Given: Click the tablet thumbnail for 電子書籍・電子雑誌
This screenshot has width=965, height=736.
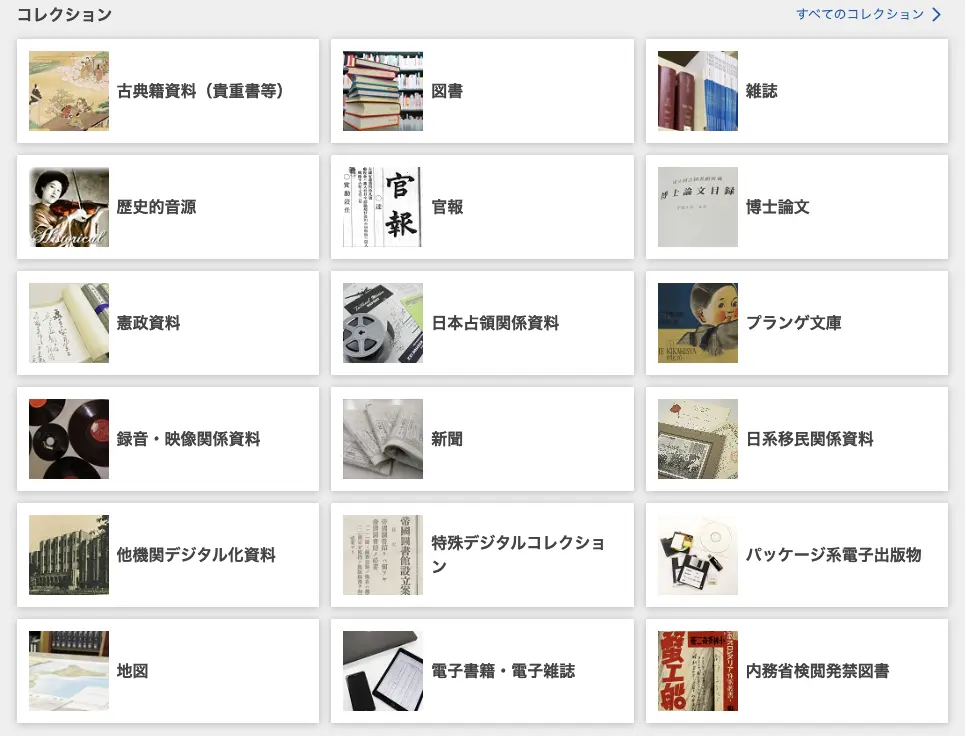Looking at the screenshot, I should coord(383,671).
